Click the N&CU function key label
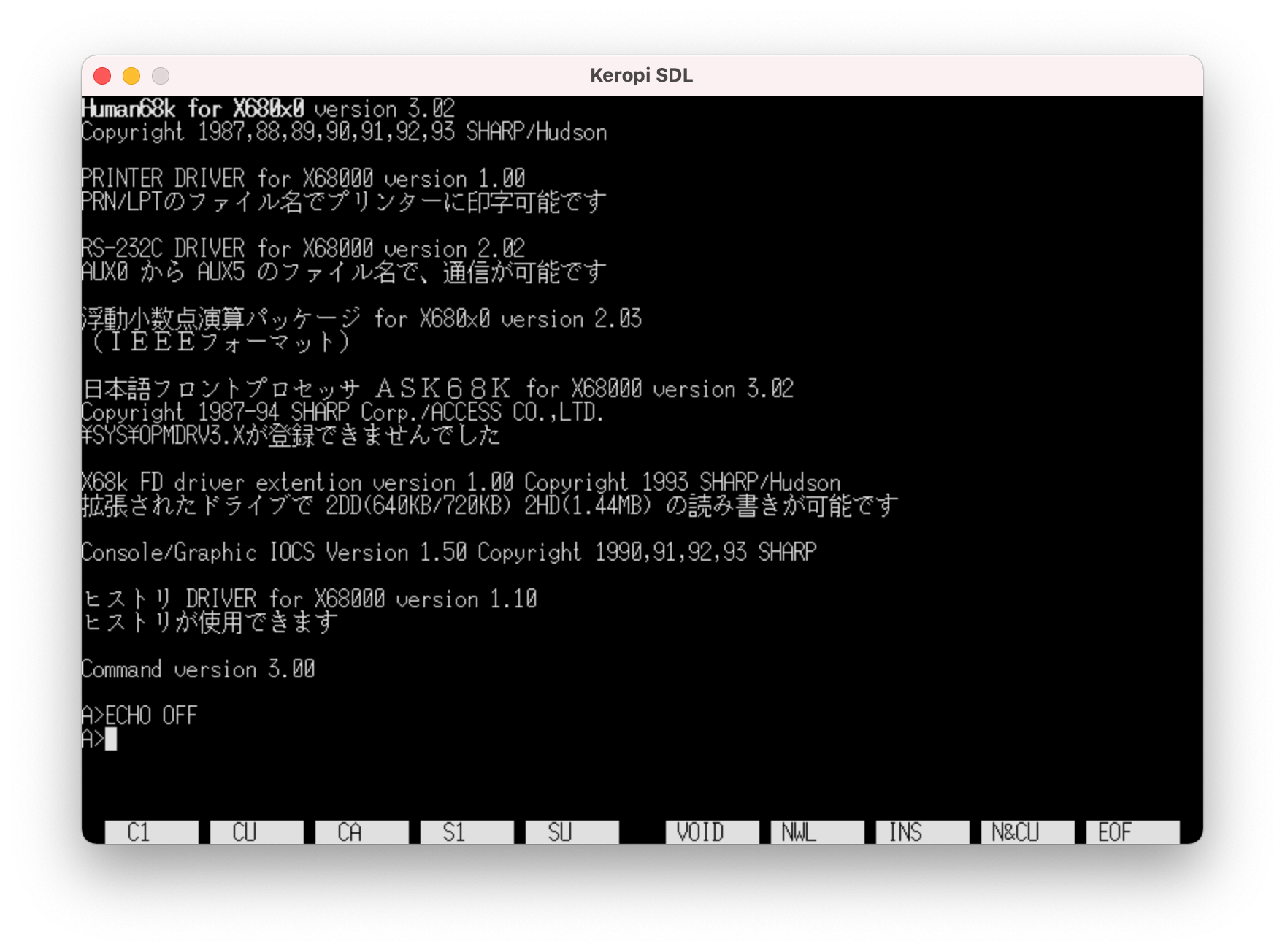 (1027, 832)
